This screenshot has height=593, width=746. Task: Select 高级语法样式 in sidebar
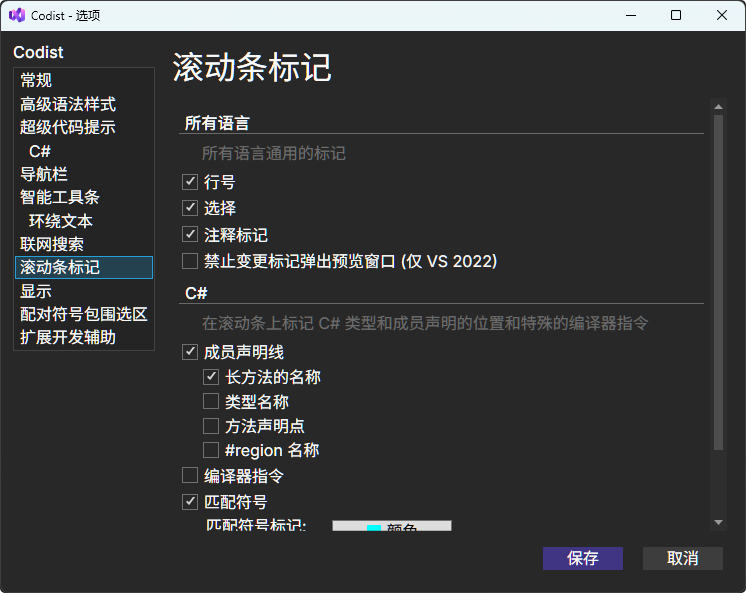pos(68,104)
